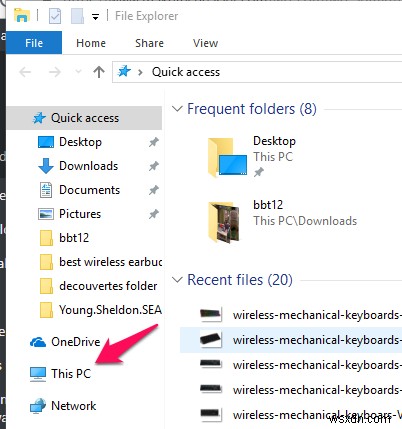Open Documents in navigation pane
This screenshot has height=429, width=402.
(89, 190)
